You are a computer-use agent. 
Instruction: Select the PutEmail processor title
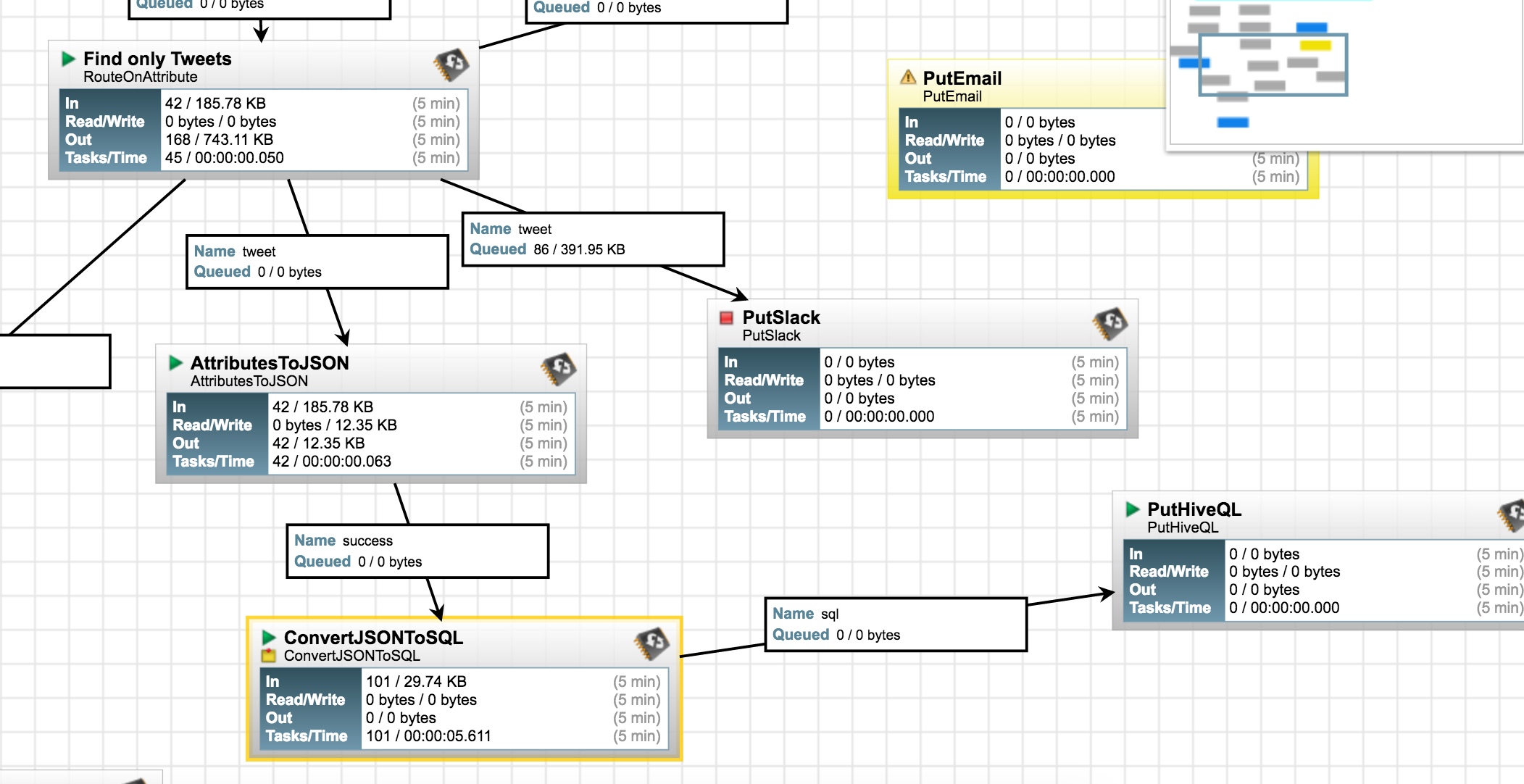962,78
